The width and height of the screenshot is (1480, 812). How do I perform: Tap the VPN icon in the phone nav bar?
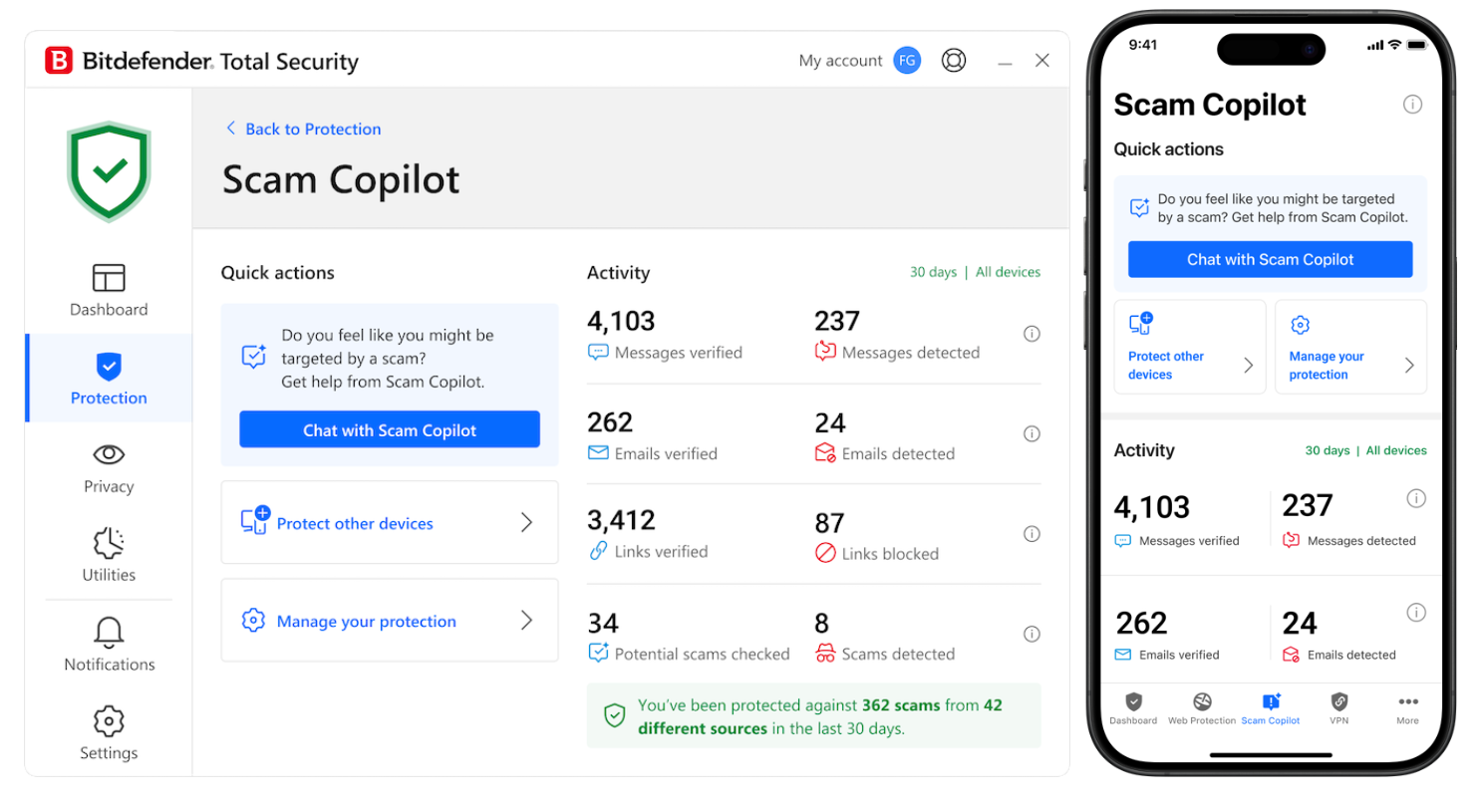tap(1338, 700)
